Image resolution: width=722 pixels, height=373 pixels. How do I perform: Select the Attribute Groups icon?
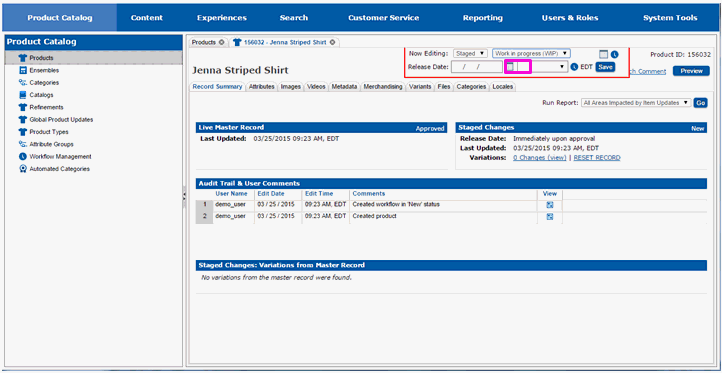23,144
